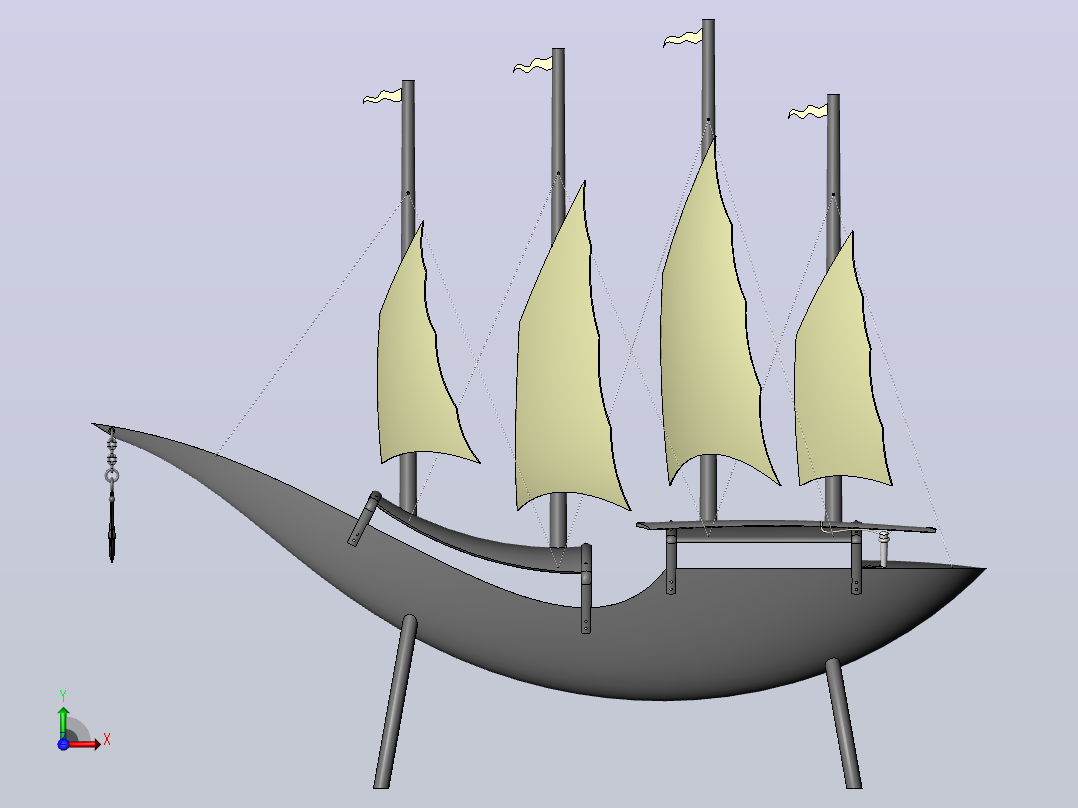Select the flag on the tallest mast
Viewport: 1078px width, 808px height.
[683, 39]
